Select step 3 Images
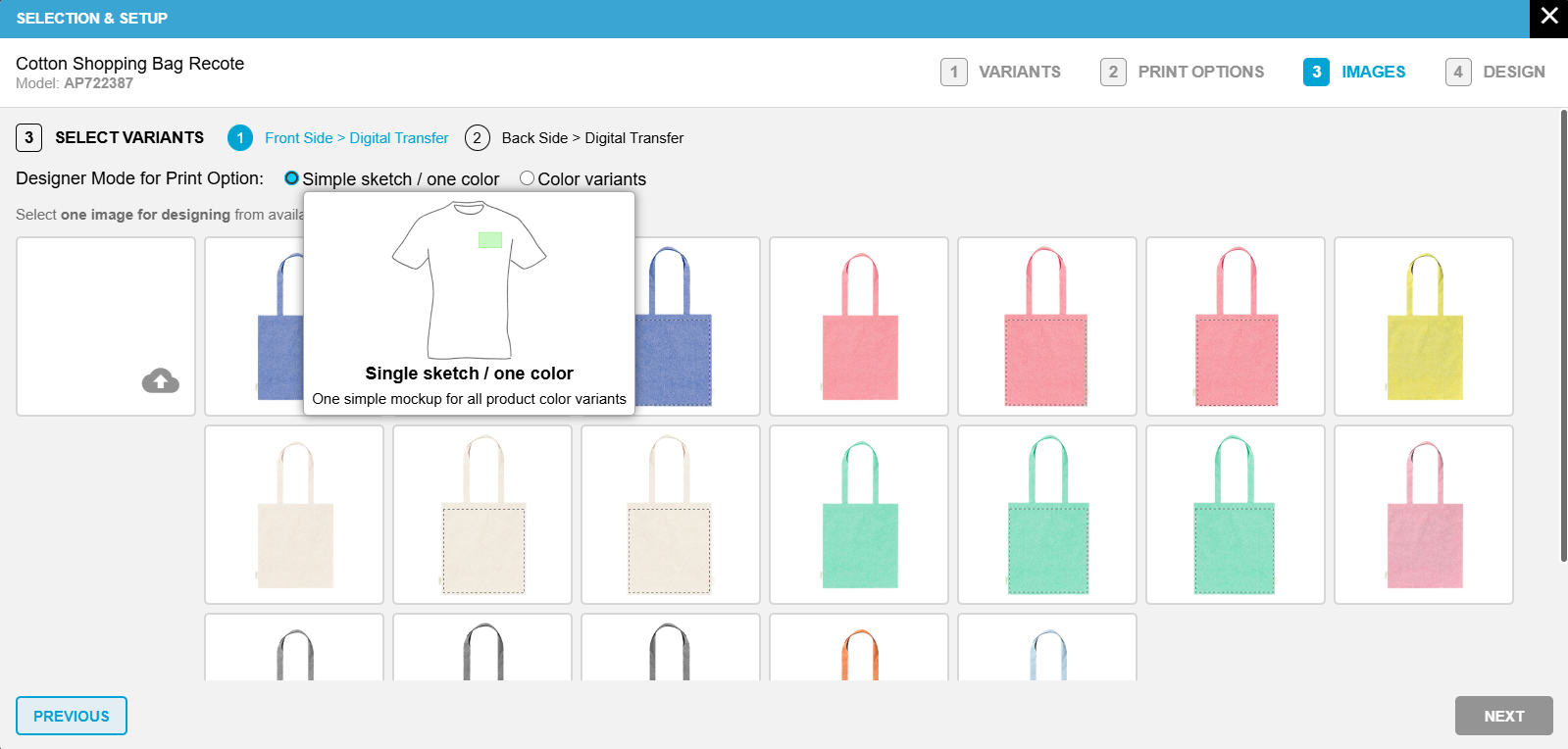The image size is (1568, 749). click(x=1354, y=72)
